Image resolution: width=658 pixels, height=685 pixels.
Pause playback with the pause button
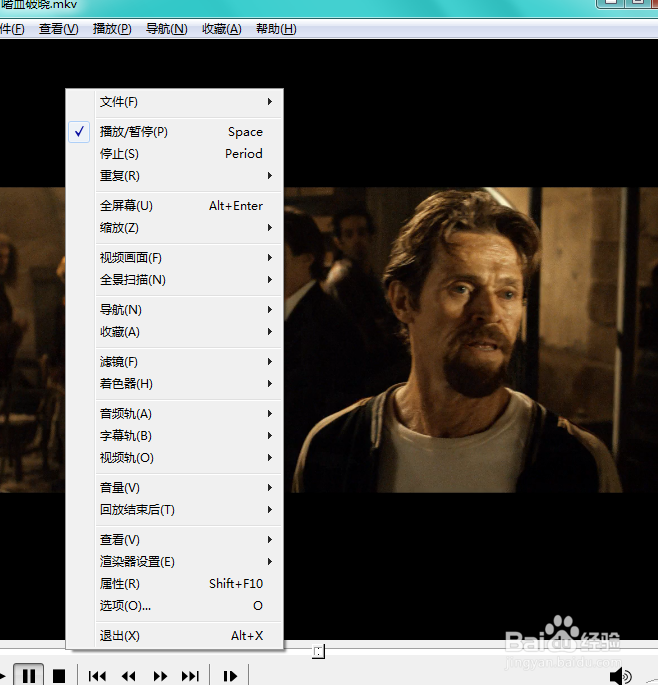pyautogui.click(x=28, y=675)
